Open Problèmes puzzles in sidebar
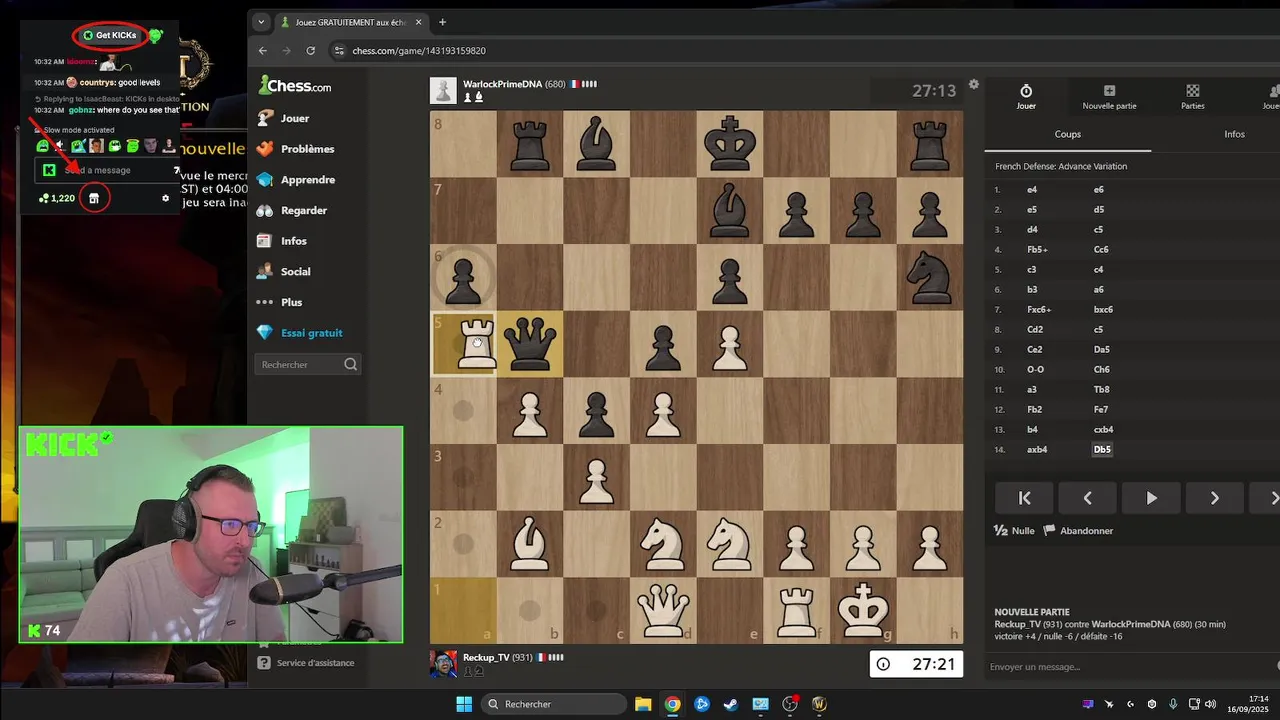The image size is (1280, 720). [x=295, y=149]
